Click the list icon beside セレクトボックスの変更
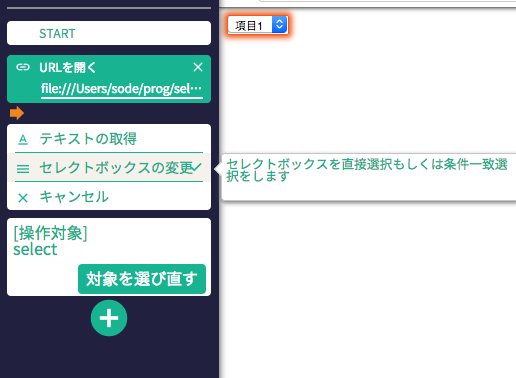Viewport: 516px width, 378px height. (23, 169)
